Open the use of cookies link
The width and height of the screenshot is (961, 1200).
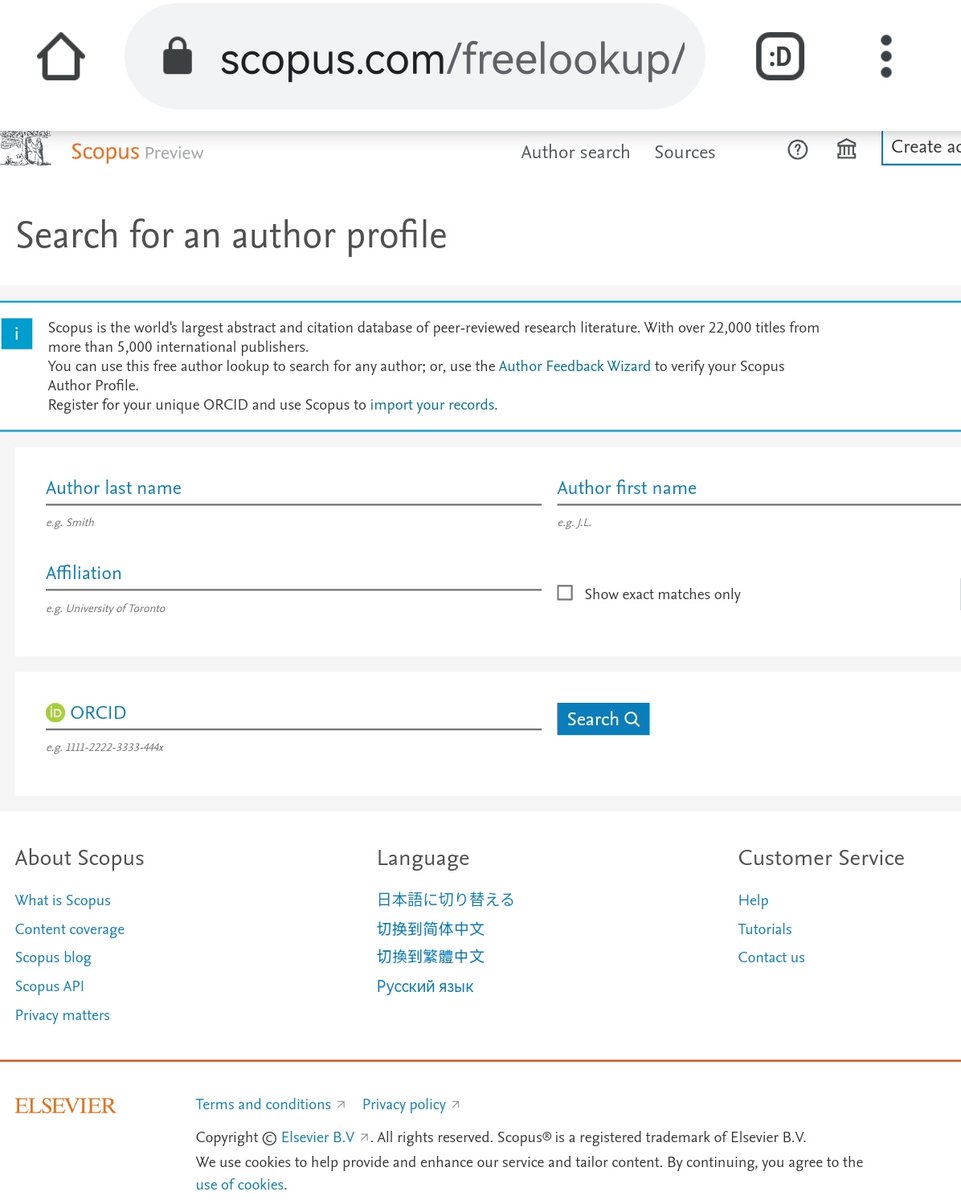(x=241, y=1185)
